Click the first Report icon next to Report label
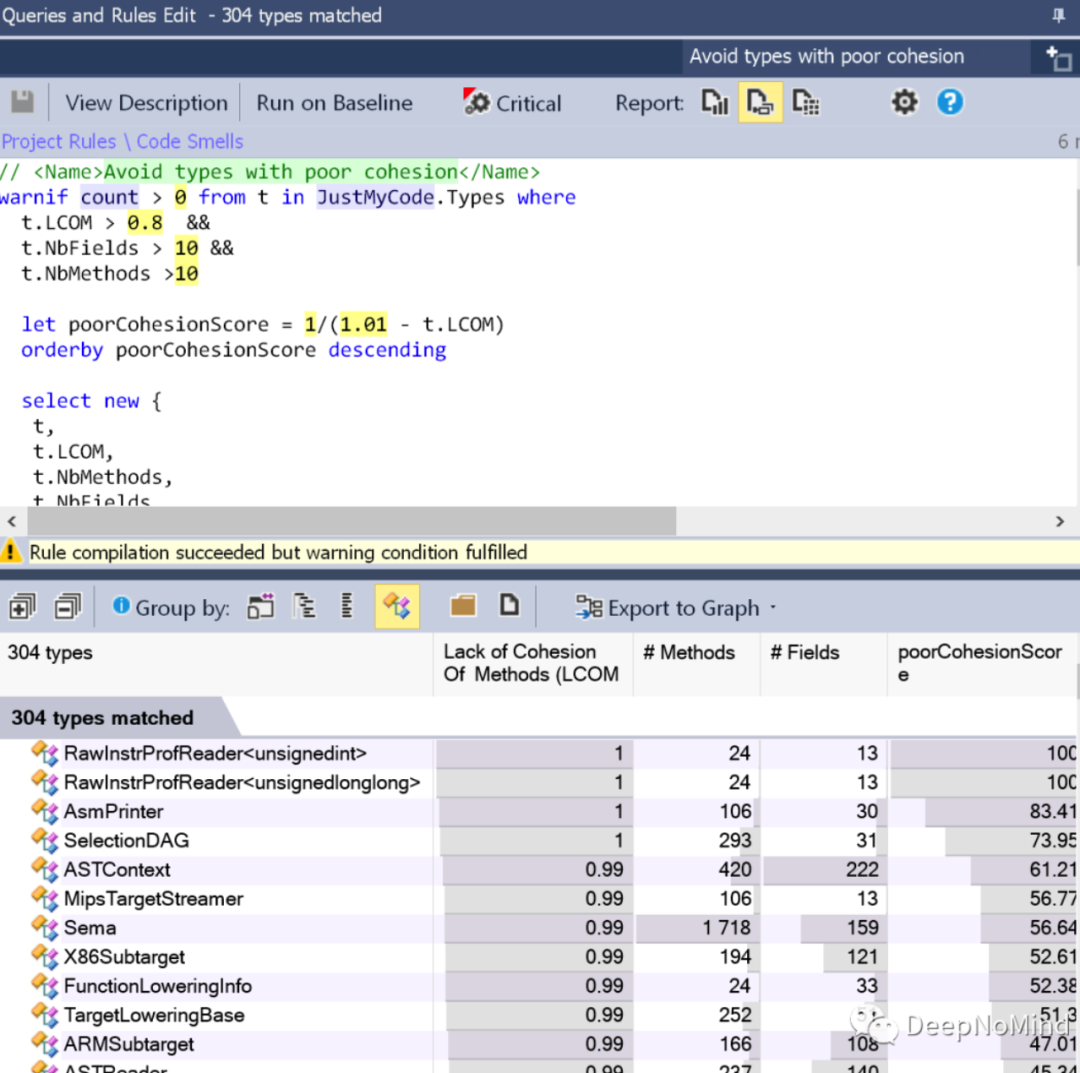1080x1073 pixels. click(x=714, y=101)
